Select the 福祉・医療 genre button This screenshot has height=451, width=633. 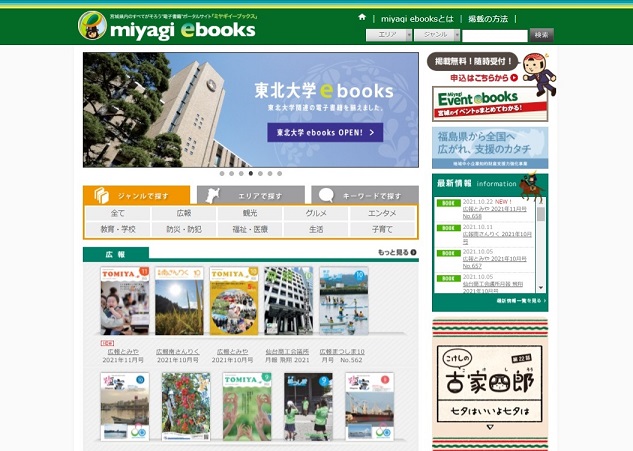(x=250, y=229)
